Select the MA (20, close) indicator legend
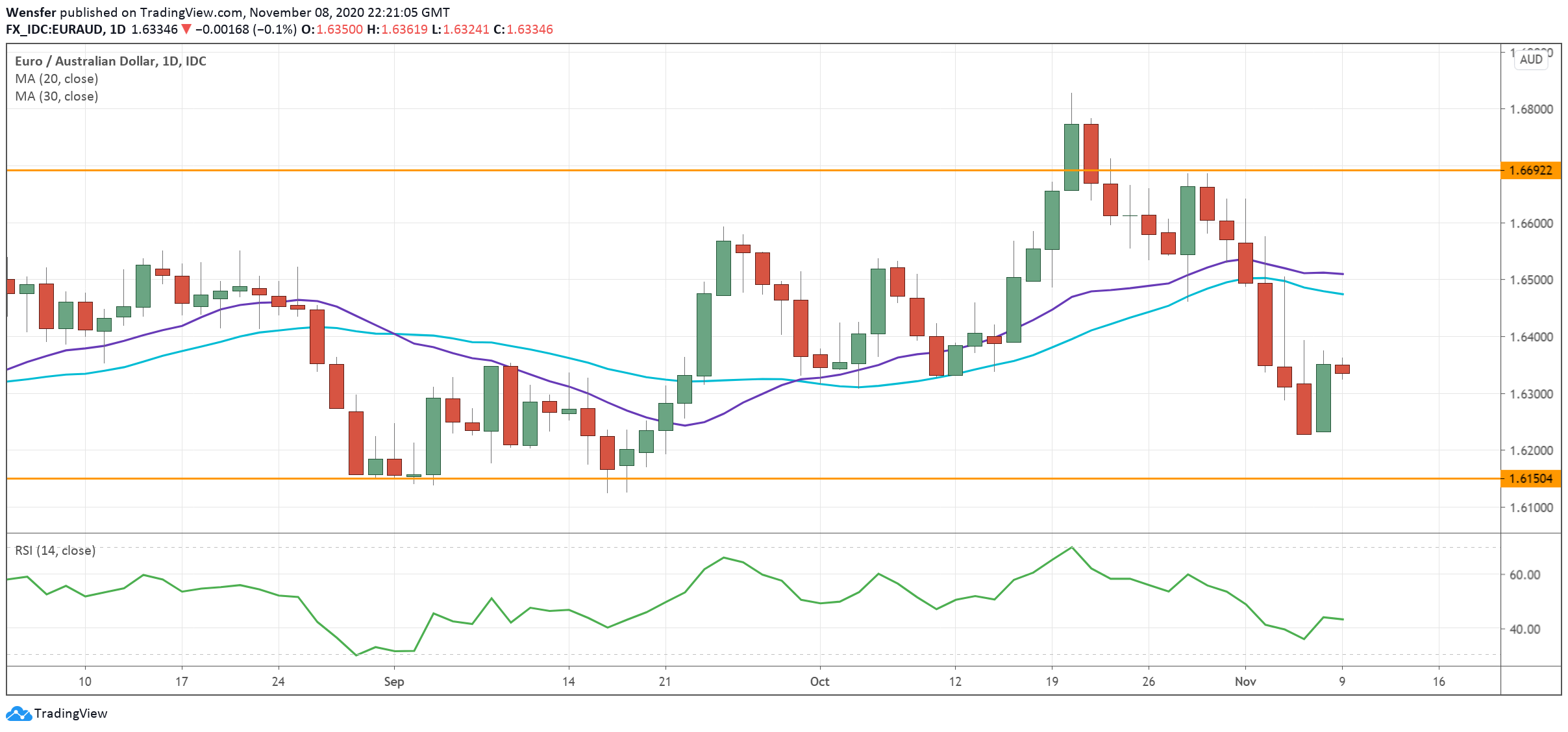This screenshot has height=732, width=1568. point(56,79)
